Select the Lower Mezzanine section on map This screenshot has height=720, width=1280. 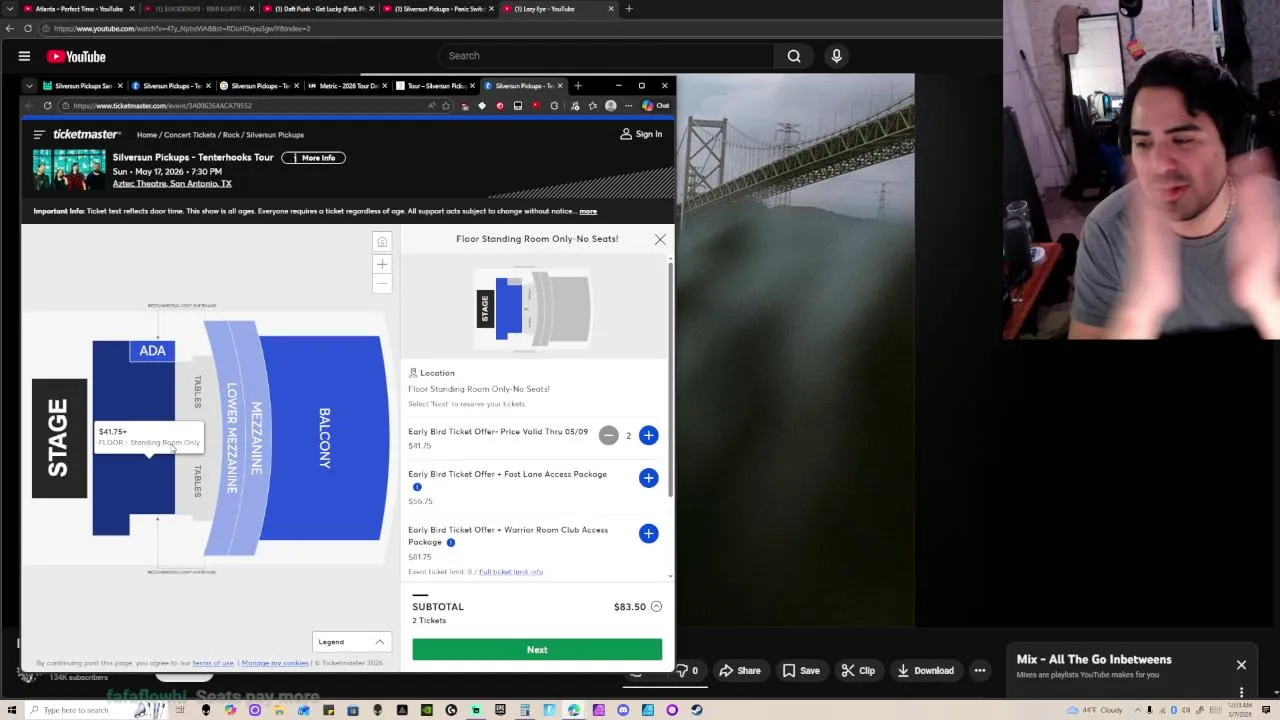click(x=232, y=438)
